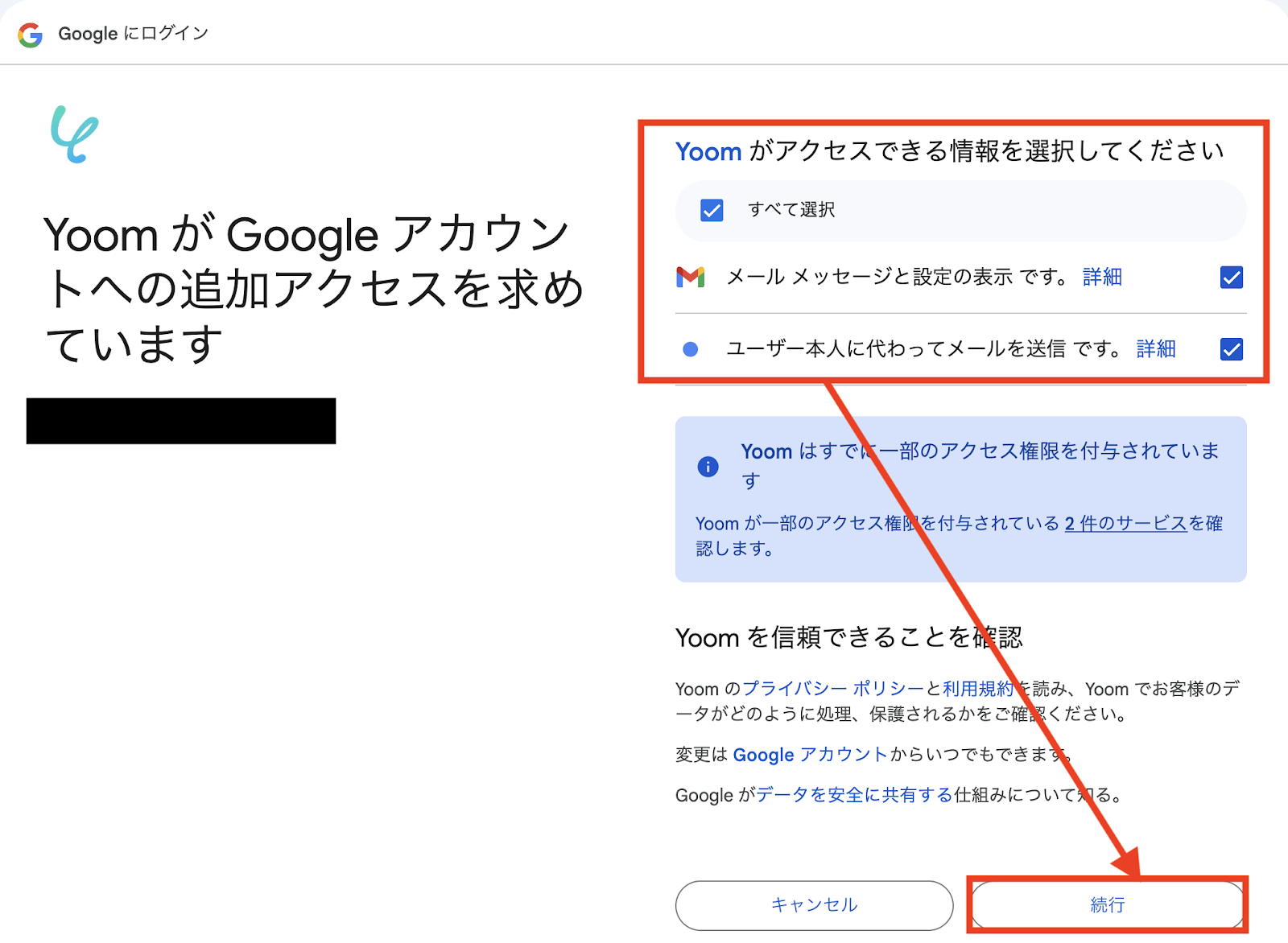Click the 続行 button
The image size is (1288, 943).
click(1108, 905)
